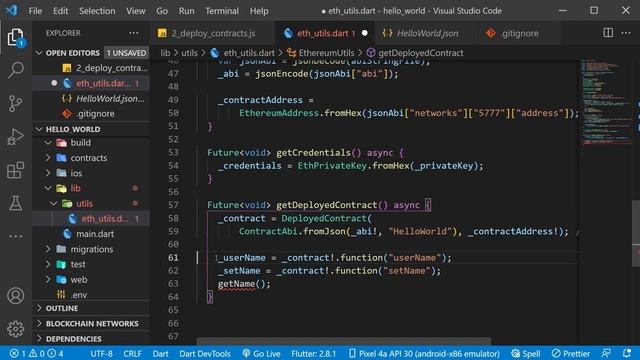This screenshot has width=640, height=360.
Task: Change CRLF line ending setting
Action: (132, 353)
